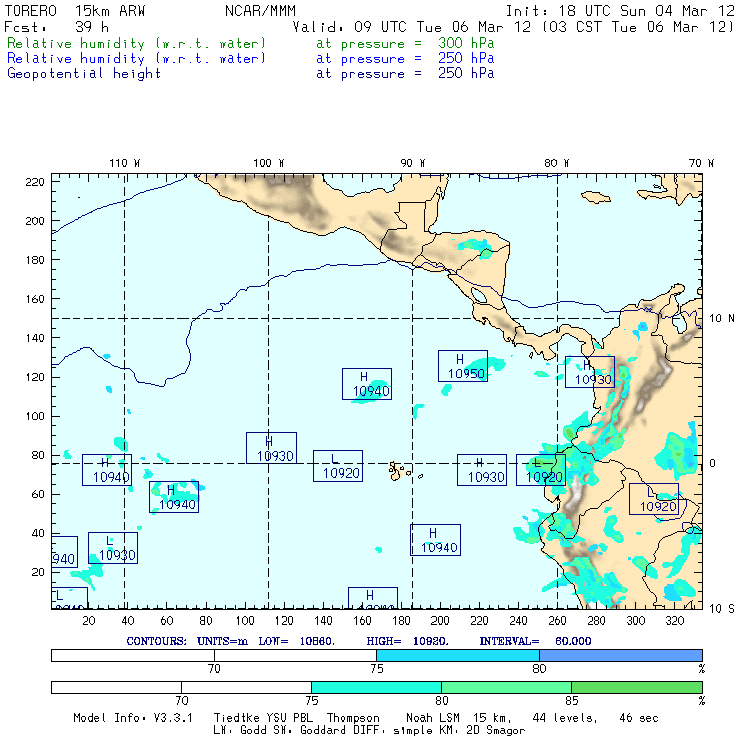Click the island of Jamaica on the map
Image resolution: width=740 pixels, height=740 pixels.
(596, 197)
